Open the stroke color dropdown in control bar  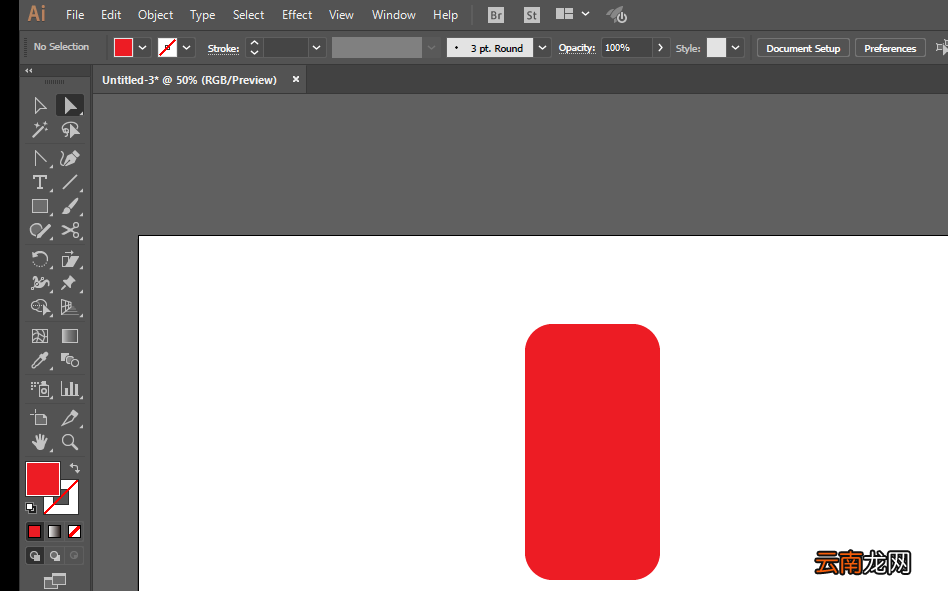[x=187, y=48]
